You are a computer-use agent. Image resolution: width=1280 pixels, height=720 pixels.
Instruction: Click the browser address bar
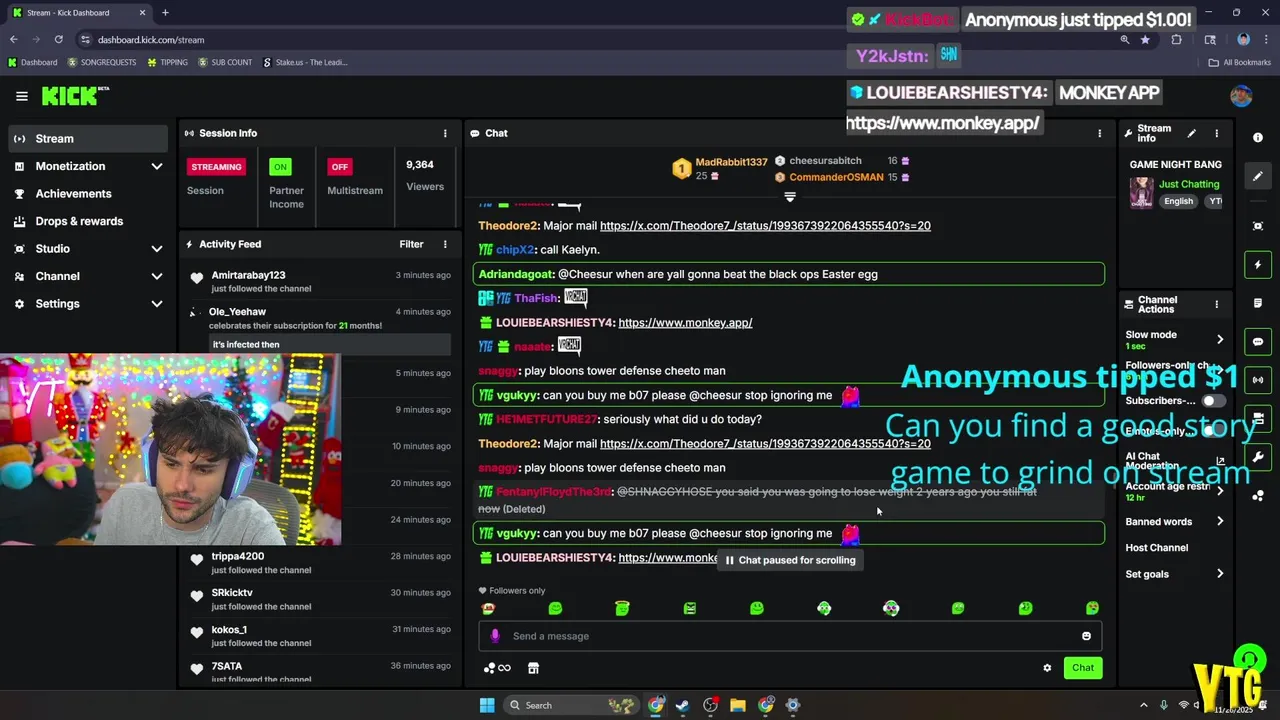(x=600, y=40)
